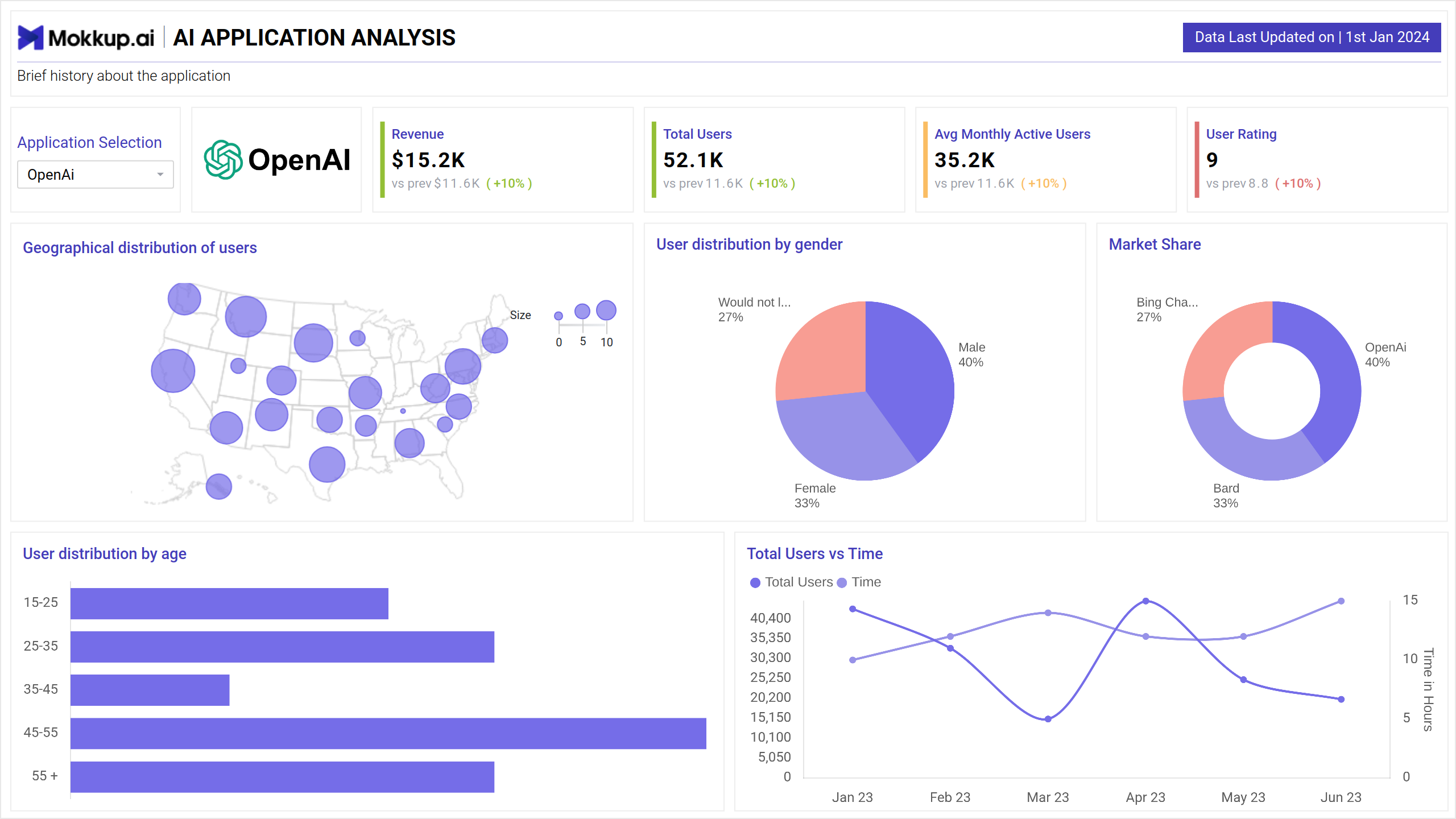Select the Avg Monthly Active Users value 35.2K

point(965,160)
